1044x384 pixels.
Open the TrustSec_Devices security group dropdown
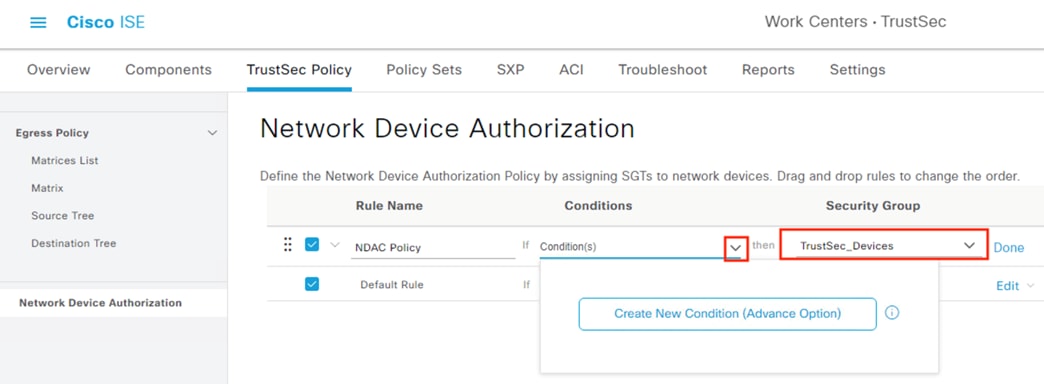pyautogui.click(x=884, y=246)
